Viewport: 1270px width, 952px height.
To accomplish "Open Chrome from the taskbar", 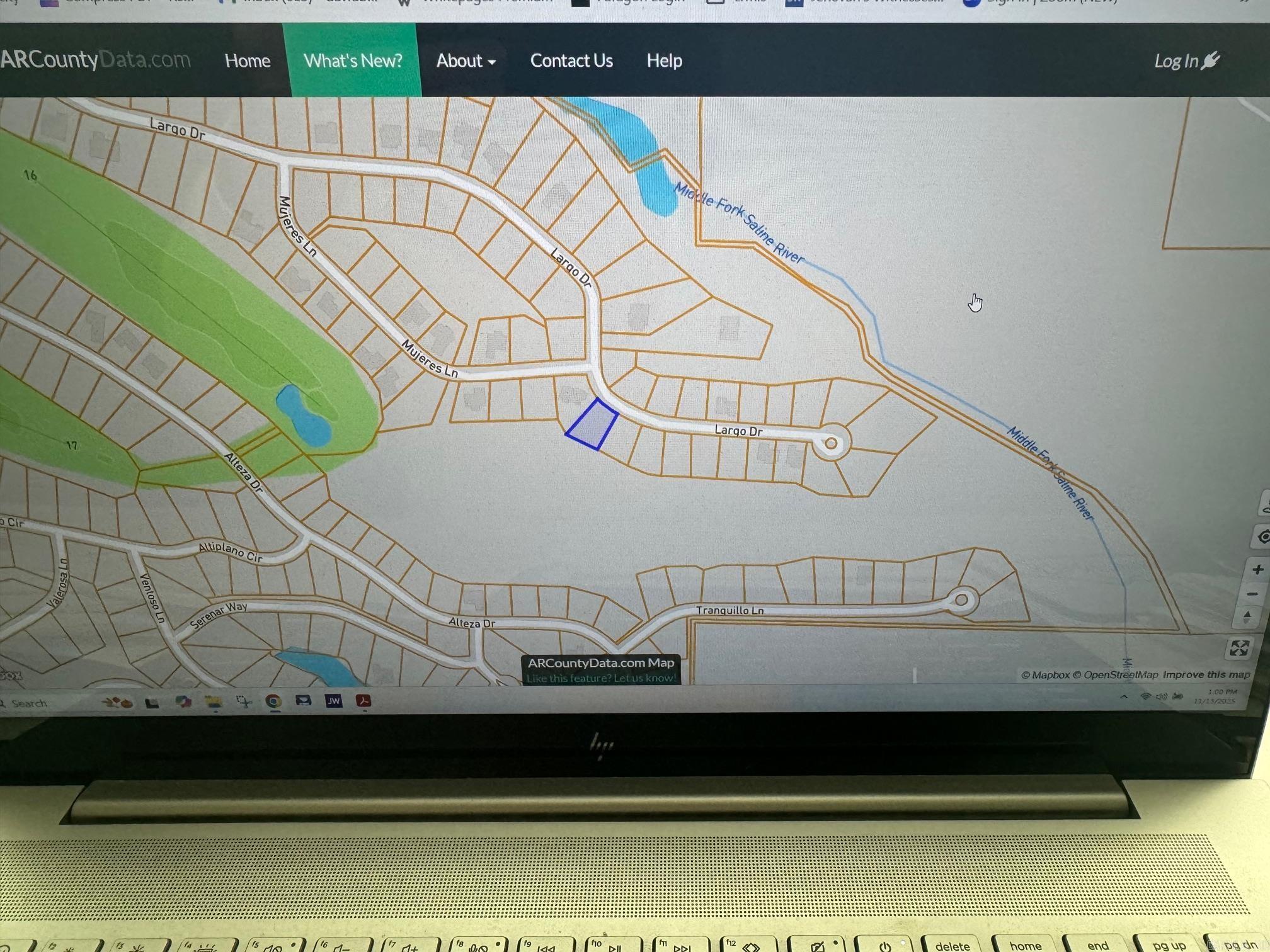I will click(273, 701).
